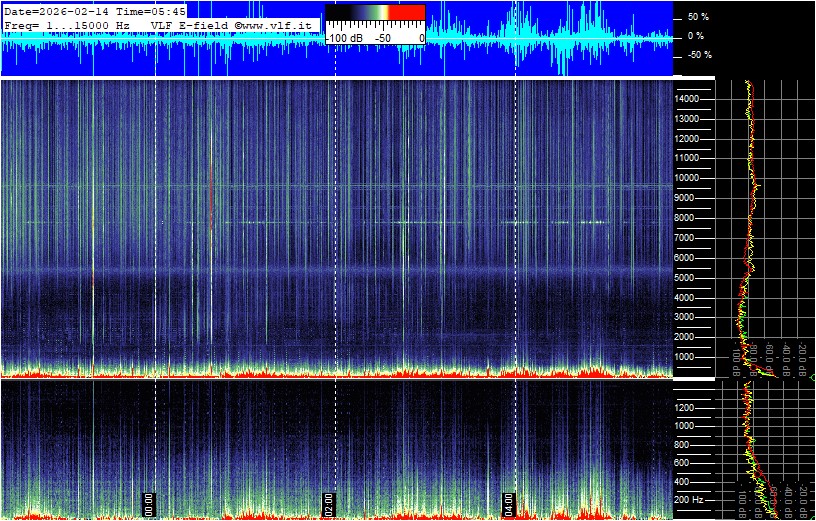Click the Date=2026-02-14 header text
This screenshot has width=816, height=521.
[60, 10]
